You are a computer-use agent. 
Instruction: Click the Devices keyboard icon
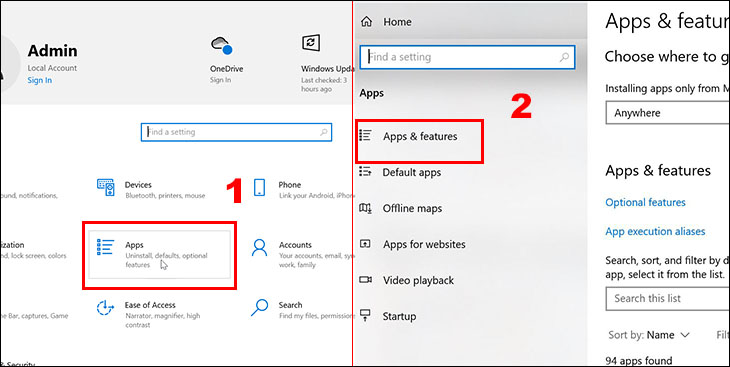(x=106, y=187)
